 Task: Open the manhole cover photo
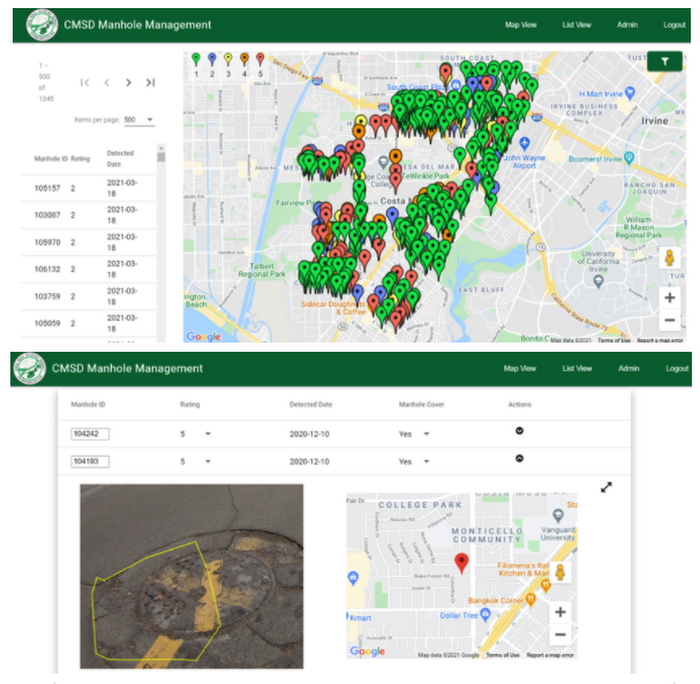tap(192, 576)
